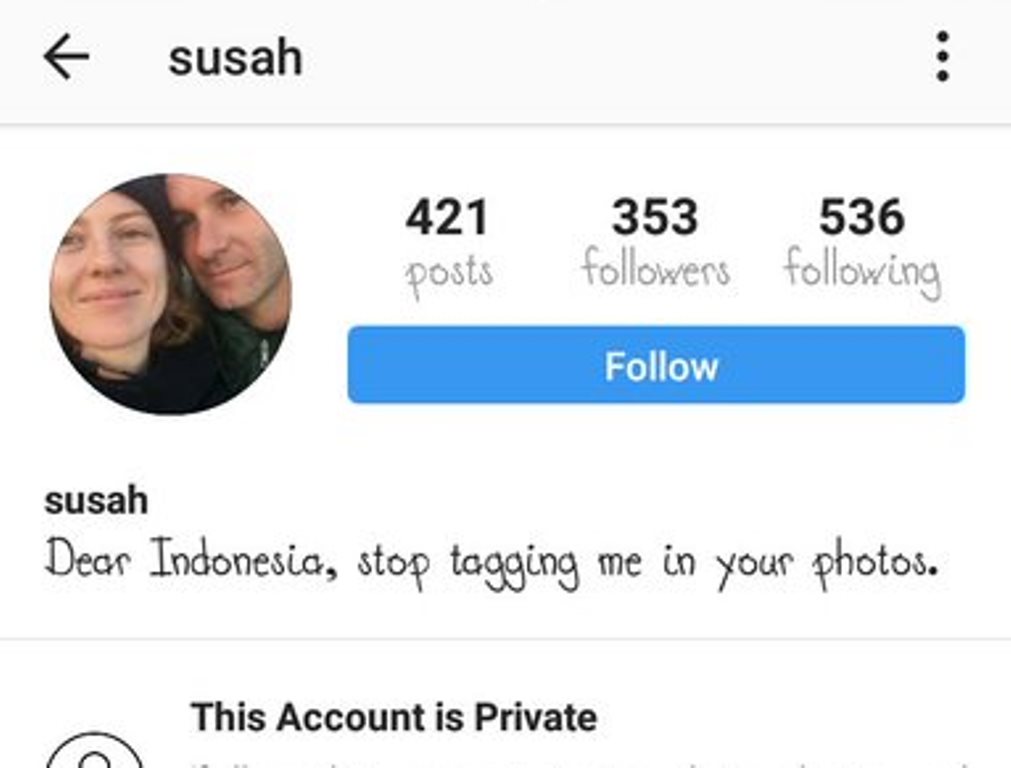Go back using the left arrow
This screenshot has width=1011, height=768.
(x=66, y=57)
